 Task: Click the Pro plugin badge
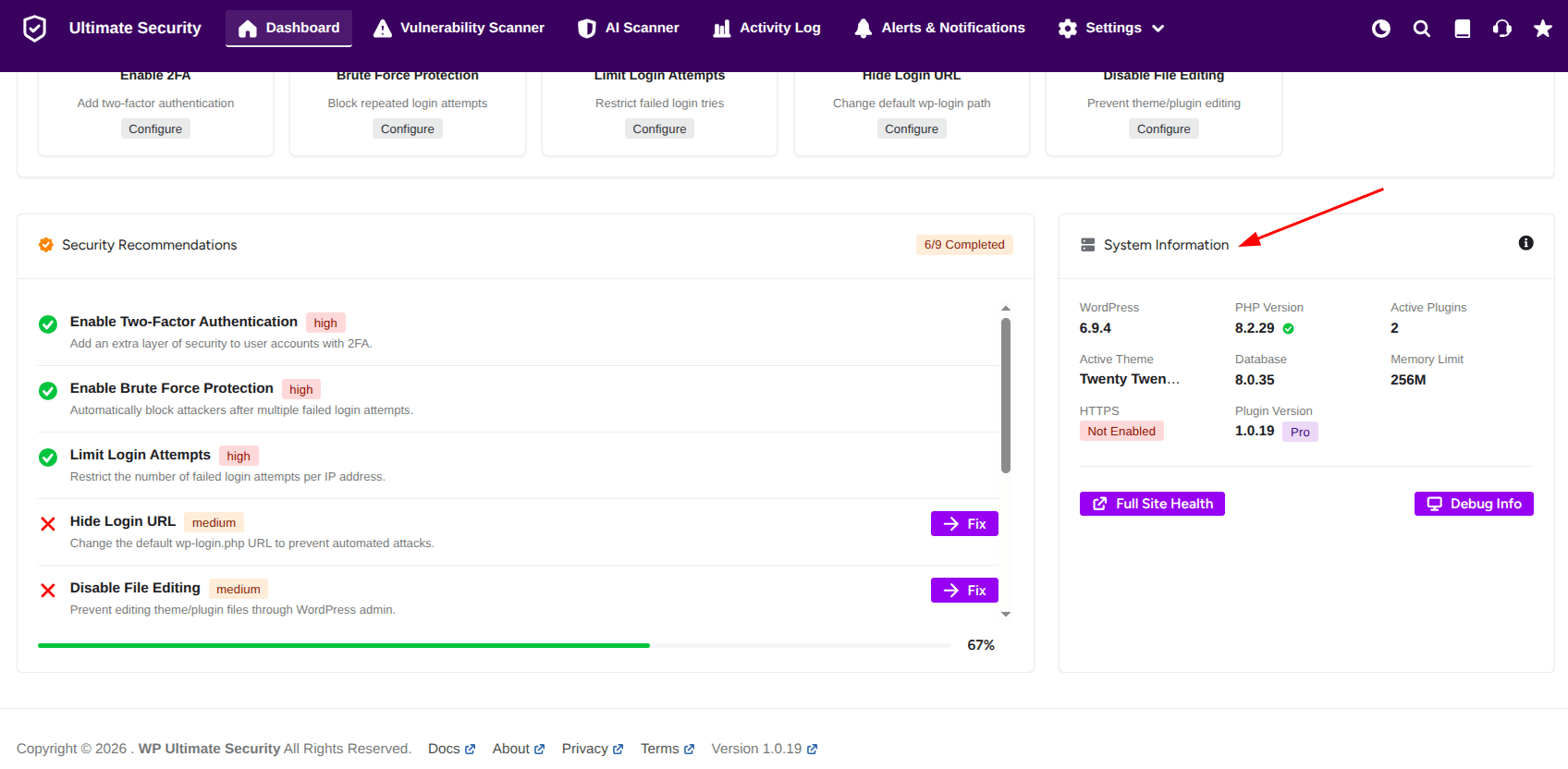(x=1300, y=433)
